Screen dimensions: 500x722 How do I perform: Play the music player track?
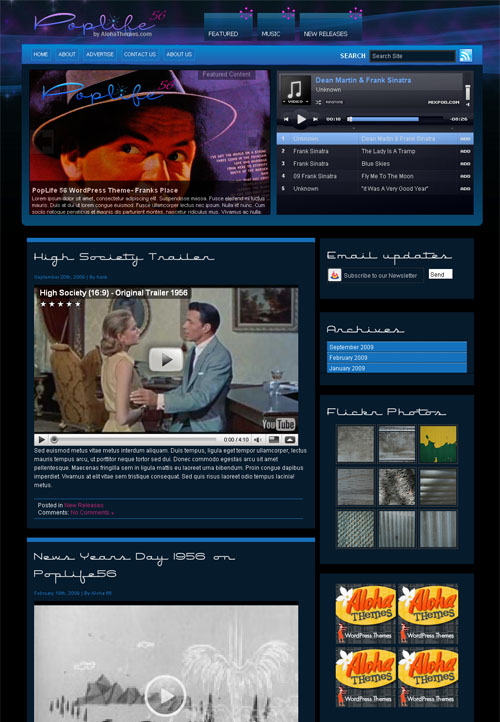pos(301,119)
